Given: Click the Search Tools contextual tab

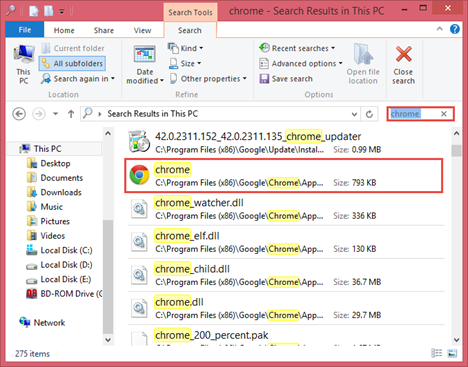Looking at the screenshot, I should tap(190, 12).
